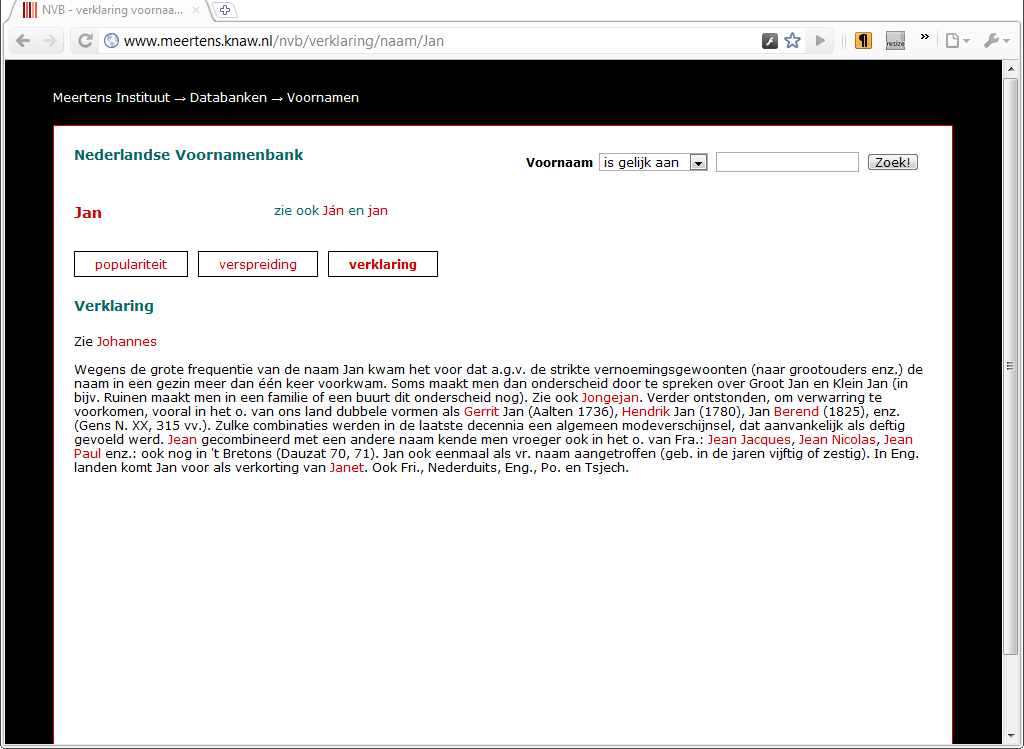Screen dimensions: 1024x749
Task: Click the Voornaam search input field
Action: point(787,161)
